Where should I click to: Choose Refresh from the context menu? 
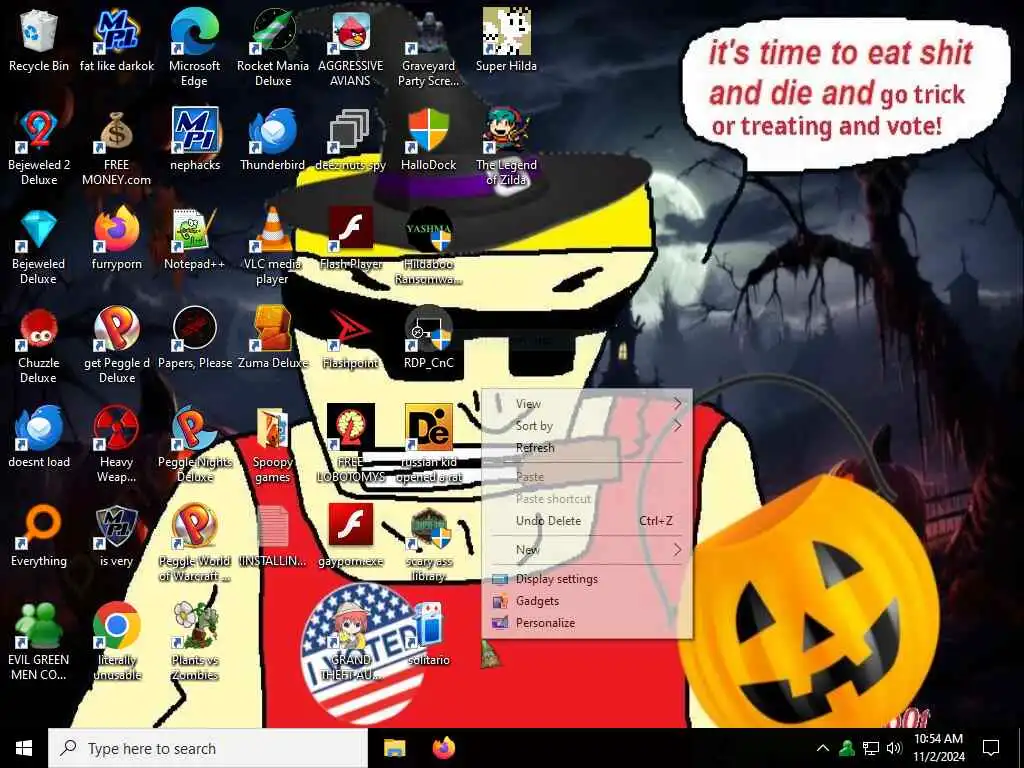tap(587, 448)
